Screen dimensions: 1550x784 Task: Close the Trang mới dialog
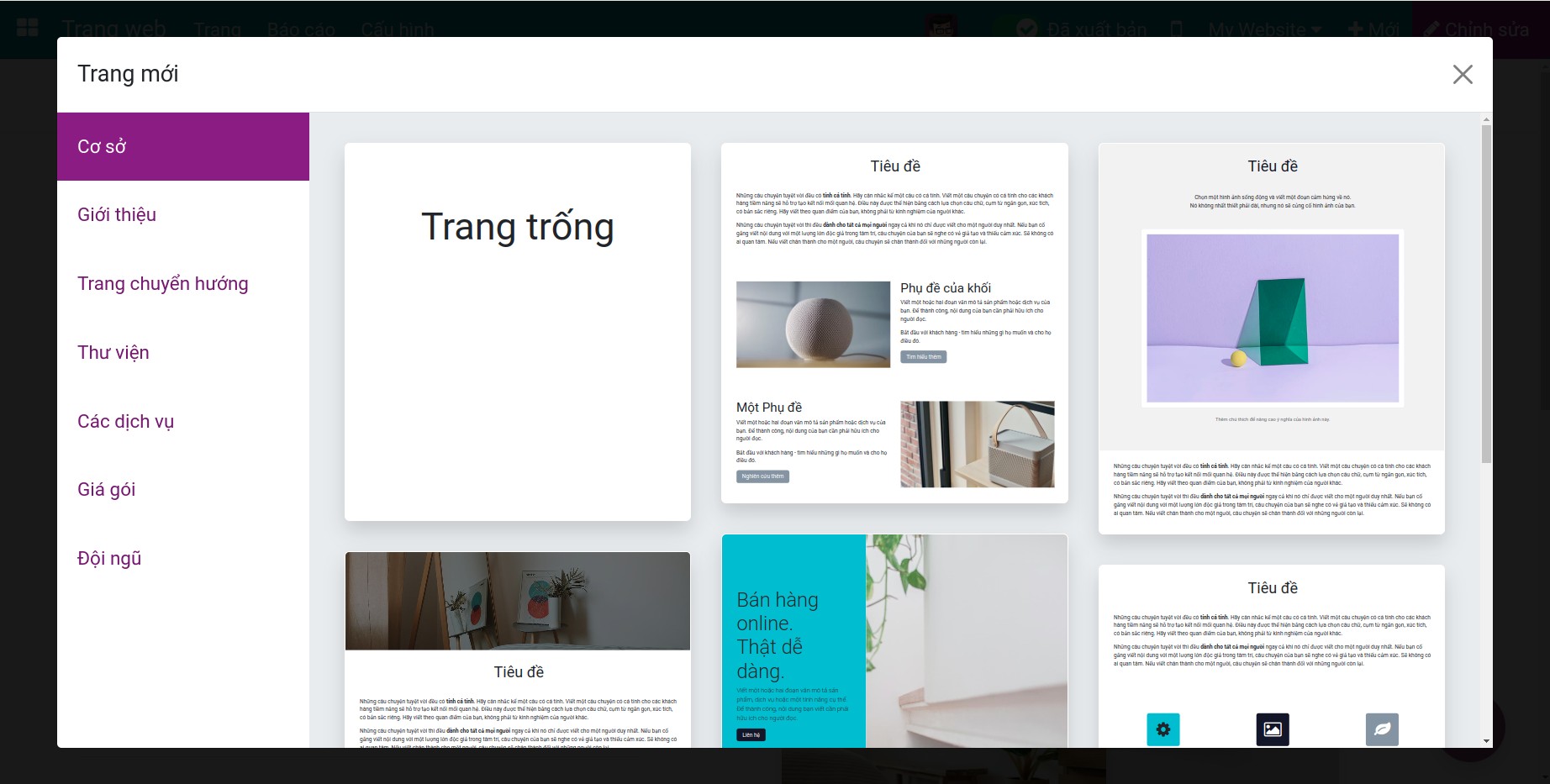(1463, 75)
